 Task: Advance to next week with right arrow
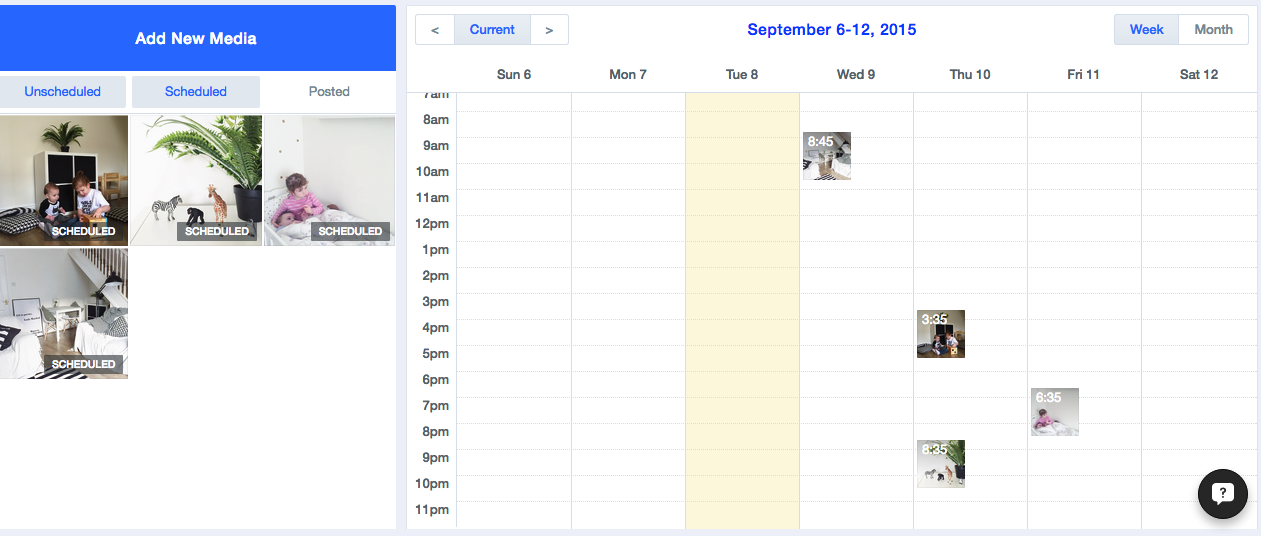tap(549, 30)
